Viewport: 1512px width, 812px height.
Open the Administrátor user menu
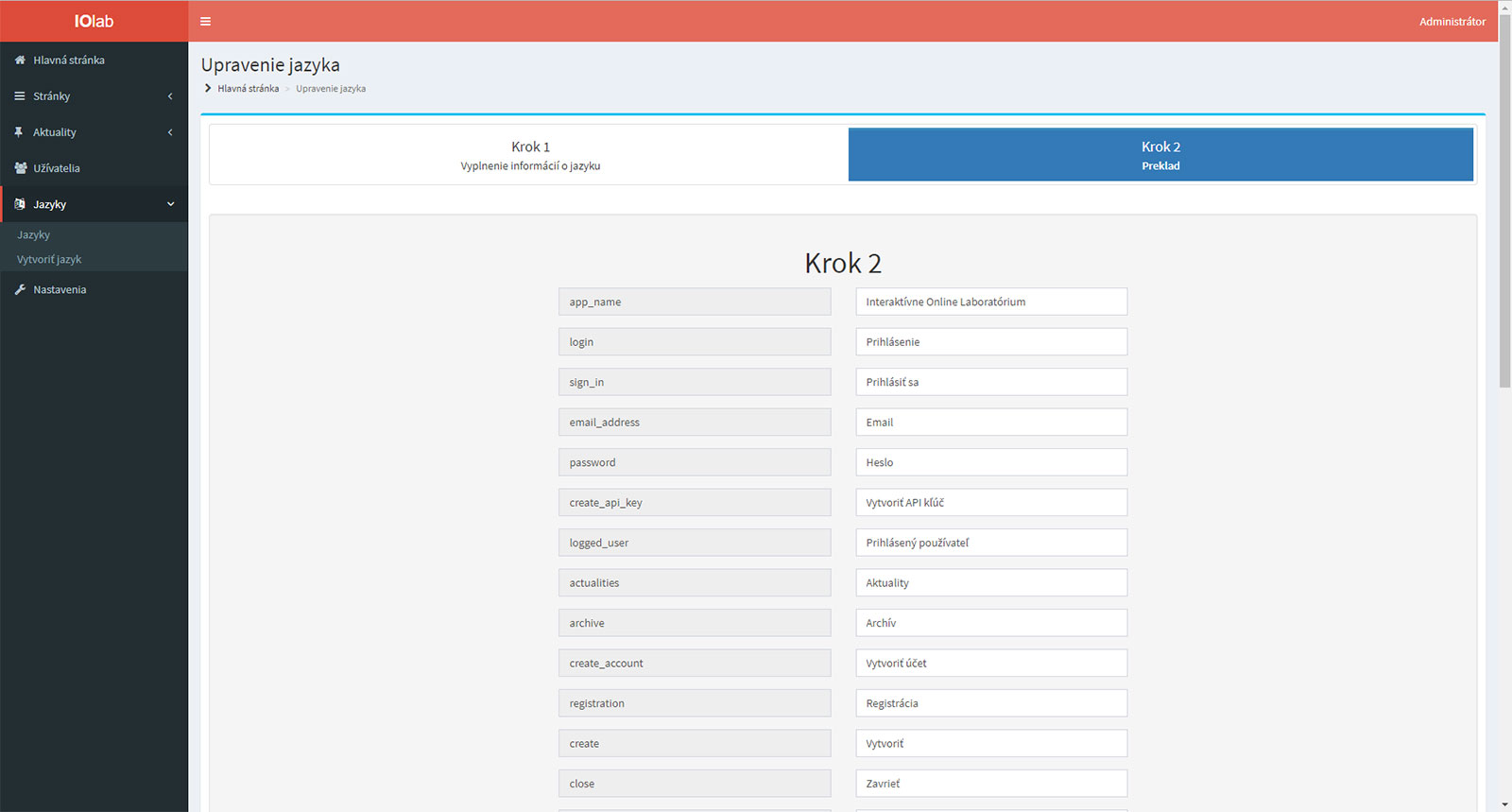point(1452,21)
